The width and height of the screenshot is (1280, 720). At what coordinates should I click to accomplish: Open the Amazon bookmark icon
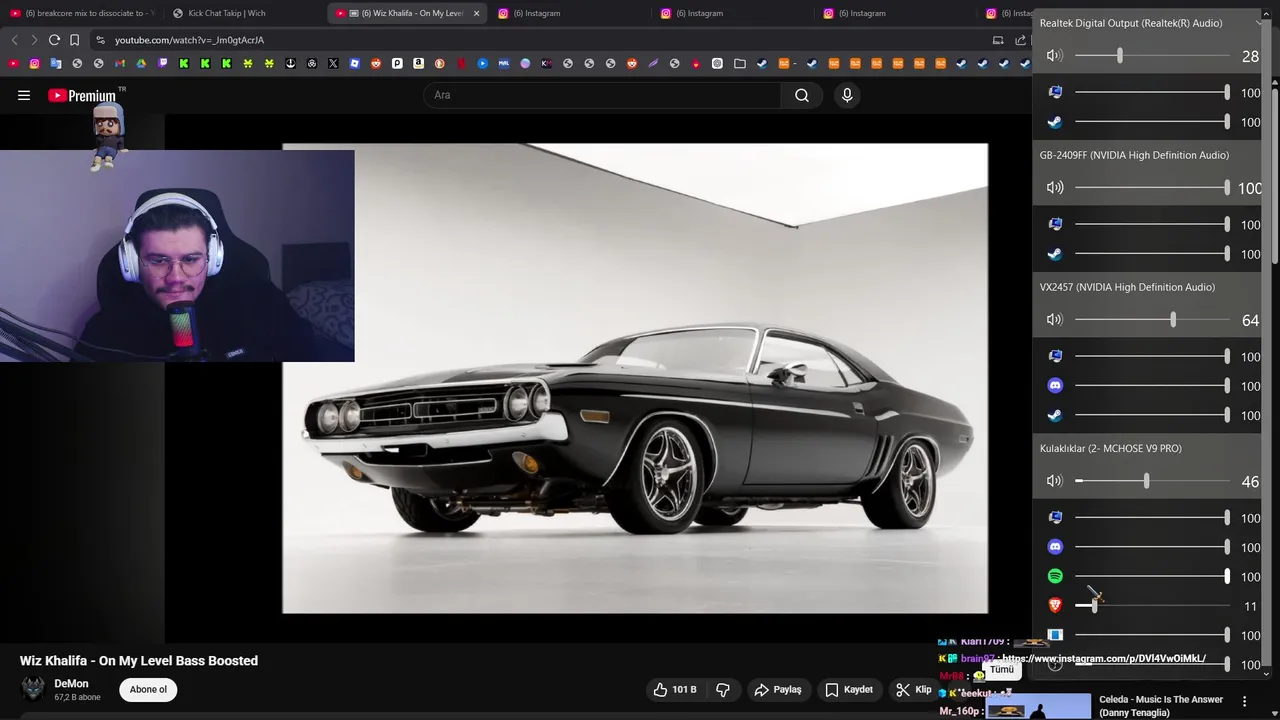click(x=418, y=64)
